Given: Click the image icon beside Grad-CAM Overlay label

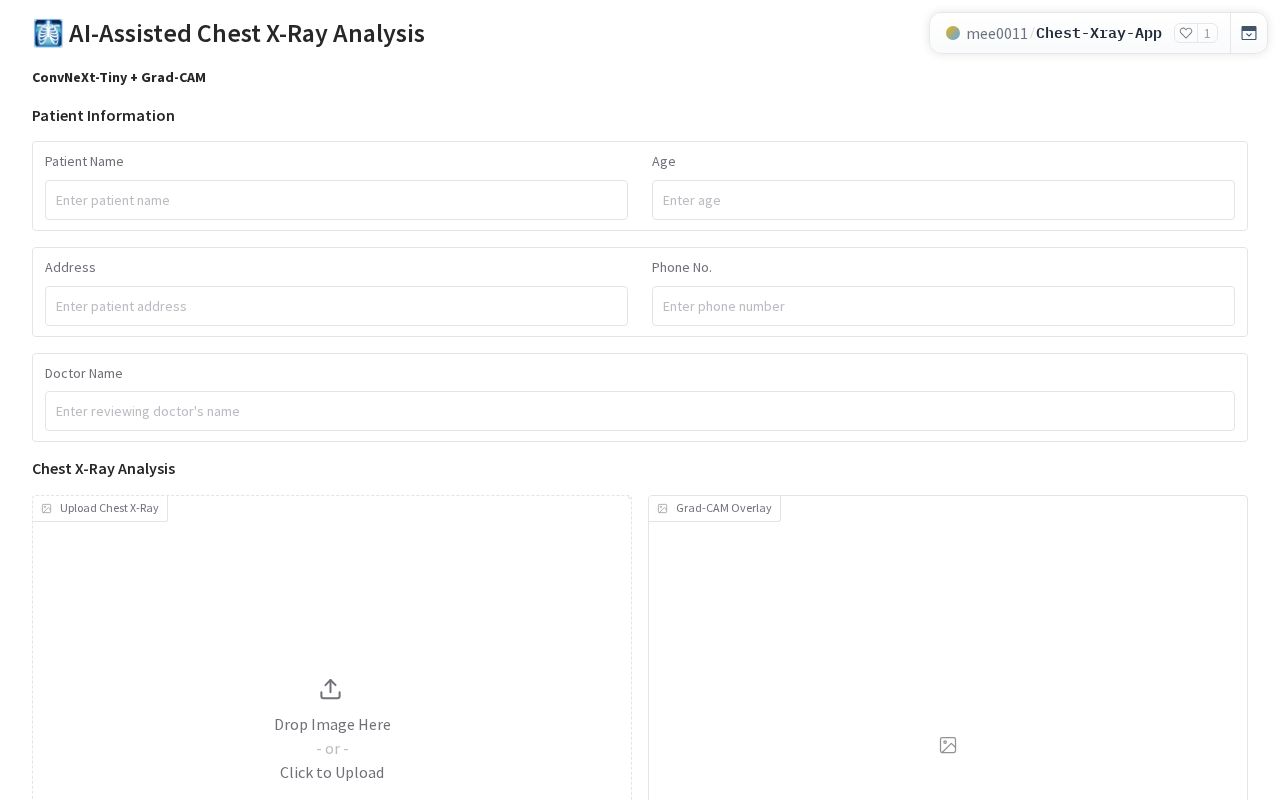Looking at the screenshot, I should coord(662,508).
